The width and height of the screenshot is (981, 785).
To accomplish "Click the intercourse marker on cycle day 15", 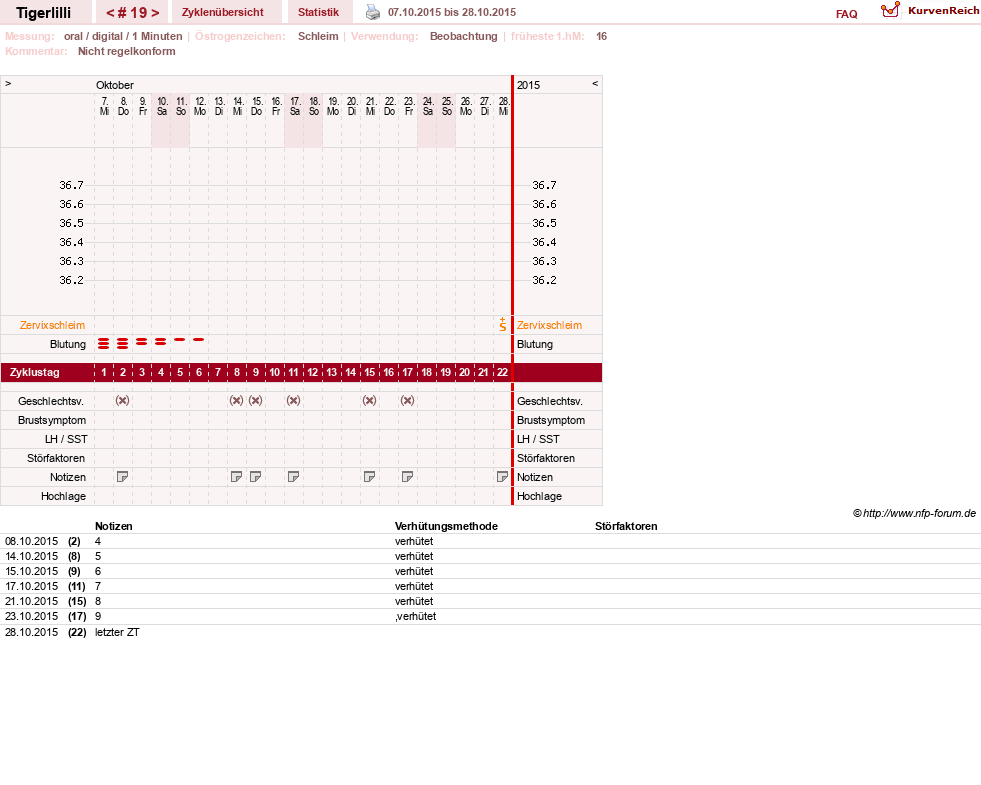I will pos(370,400).
